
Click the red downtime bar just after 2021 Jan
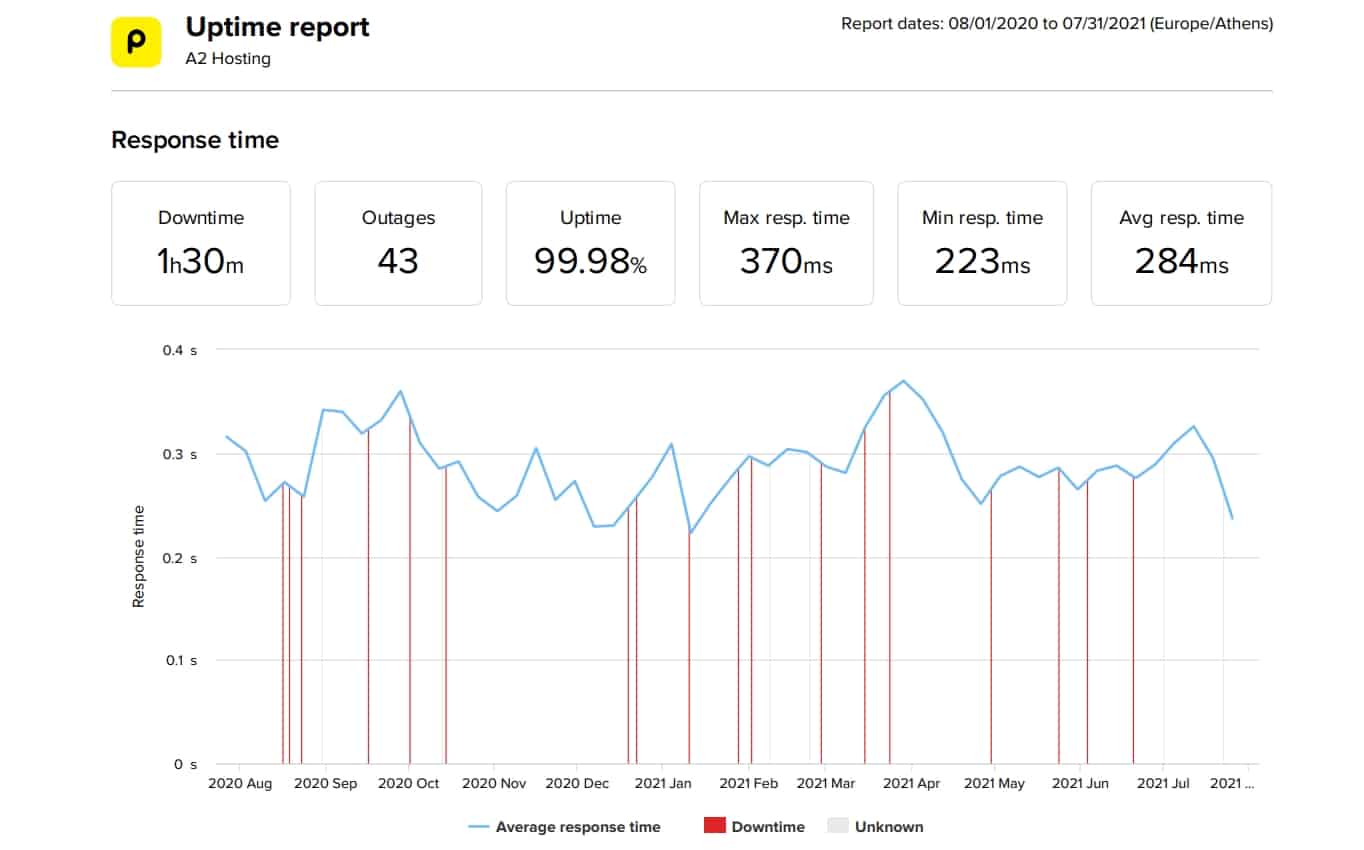point(689,647)
